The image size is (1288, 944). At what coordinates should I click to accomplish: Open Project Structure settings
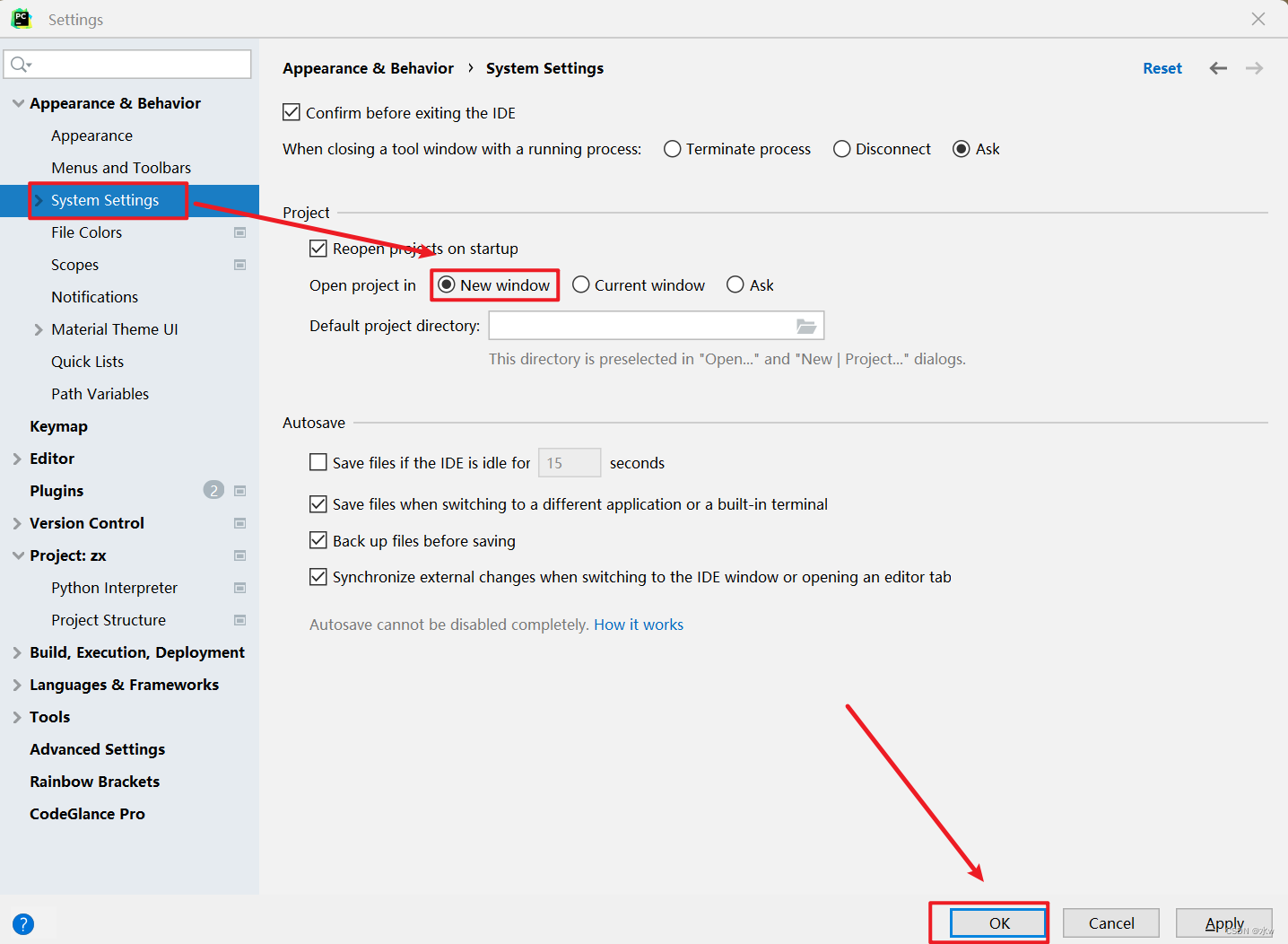tap(109, 620)
